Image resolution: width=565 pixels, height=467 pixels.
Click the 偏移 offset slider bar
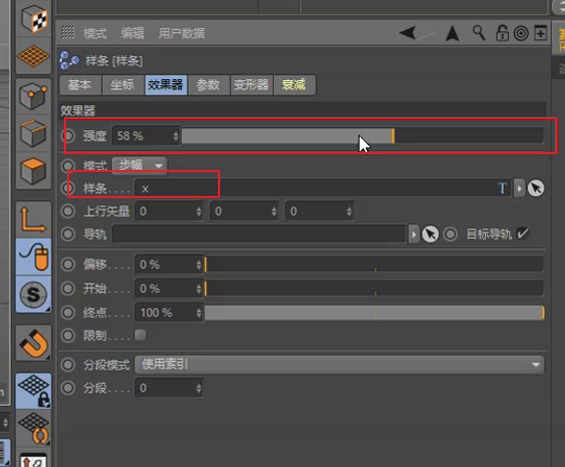pyautogui.click(x=374, y=264)
